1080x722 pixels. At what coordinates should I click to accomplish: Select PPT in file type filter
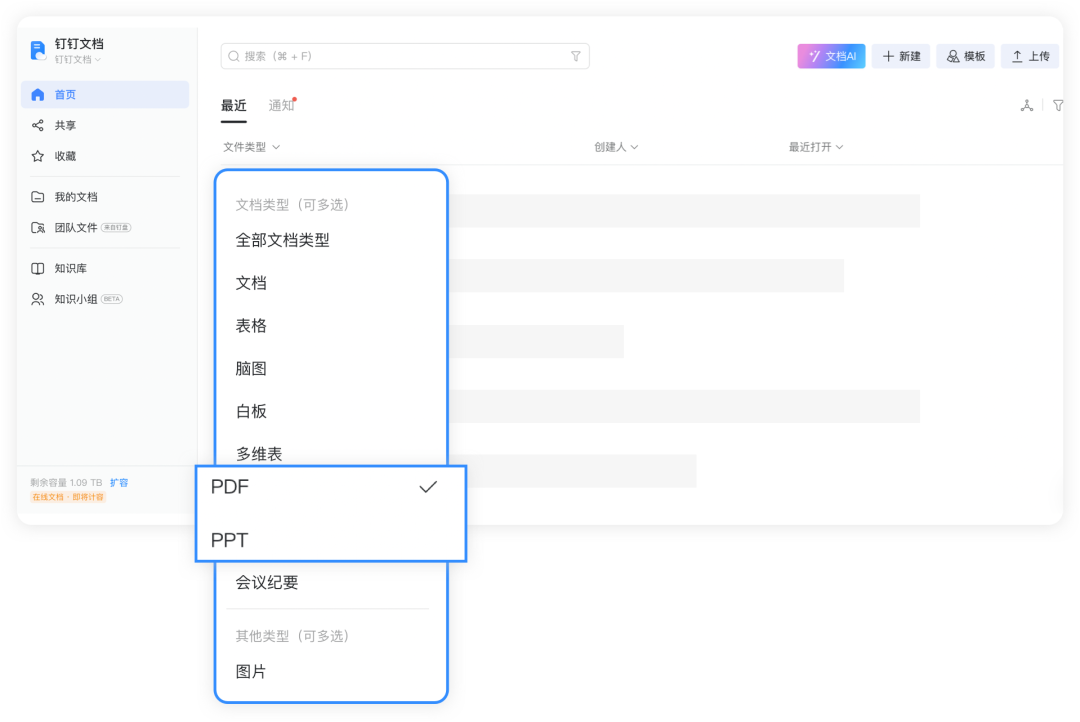pos(230,540)
